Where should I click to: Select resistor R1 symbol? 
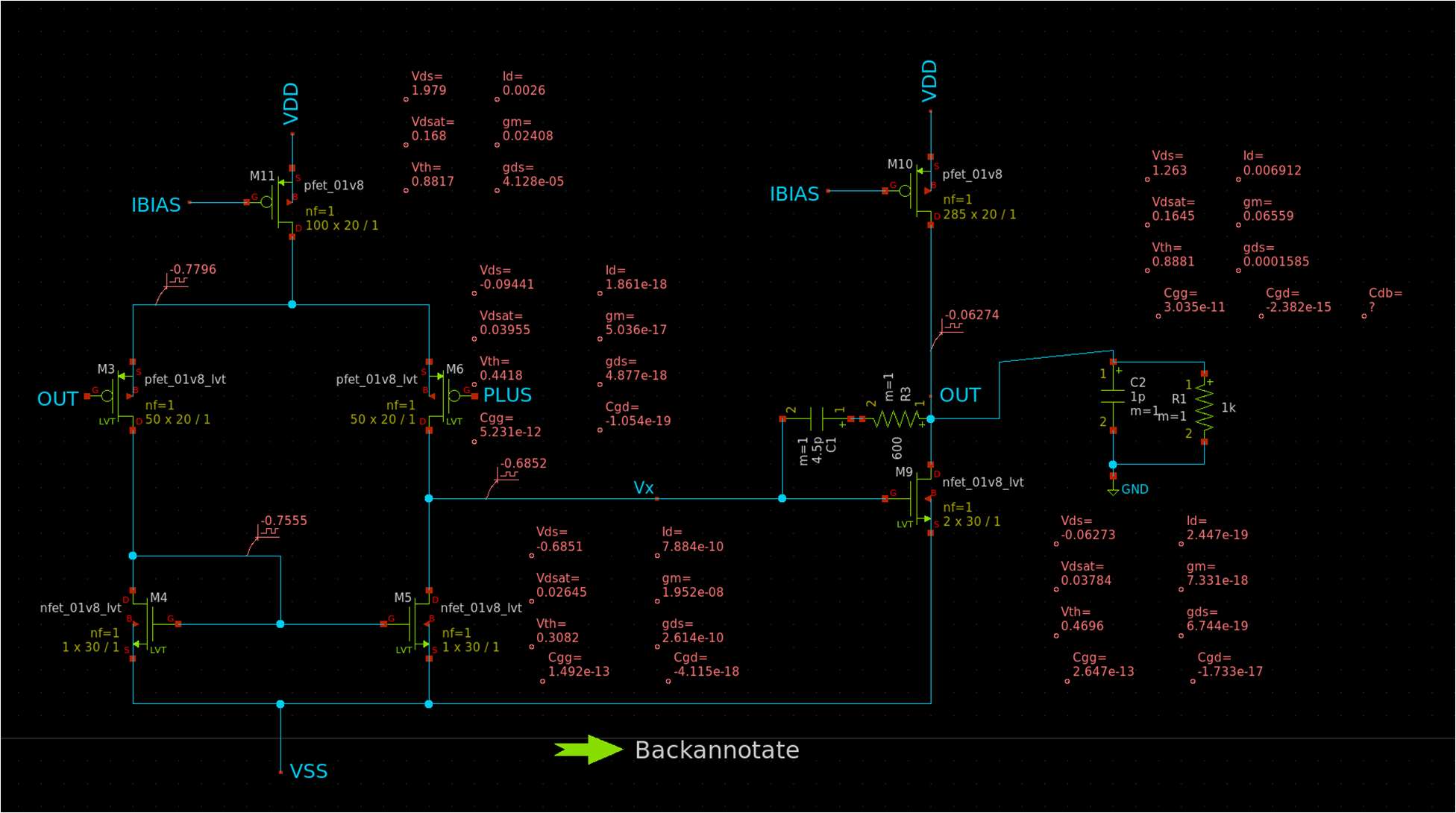pyautogui.click(x=1204, y=407)
